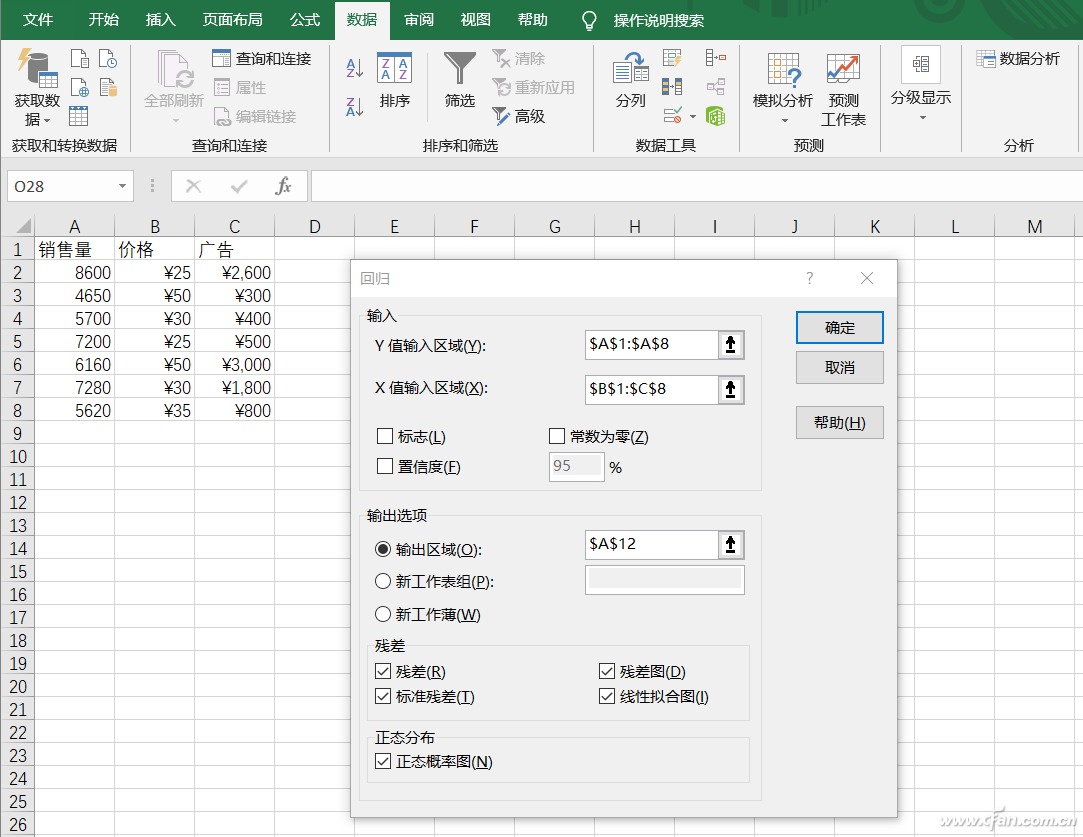Click the Y range collapse-dialog arrow icon
This screenshot has height=837, width=1083.
point(731,345)
